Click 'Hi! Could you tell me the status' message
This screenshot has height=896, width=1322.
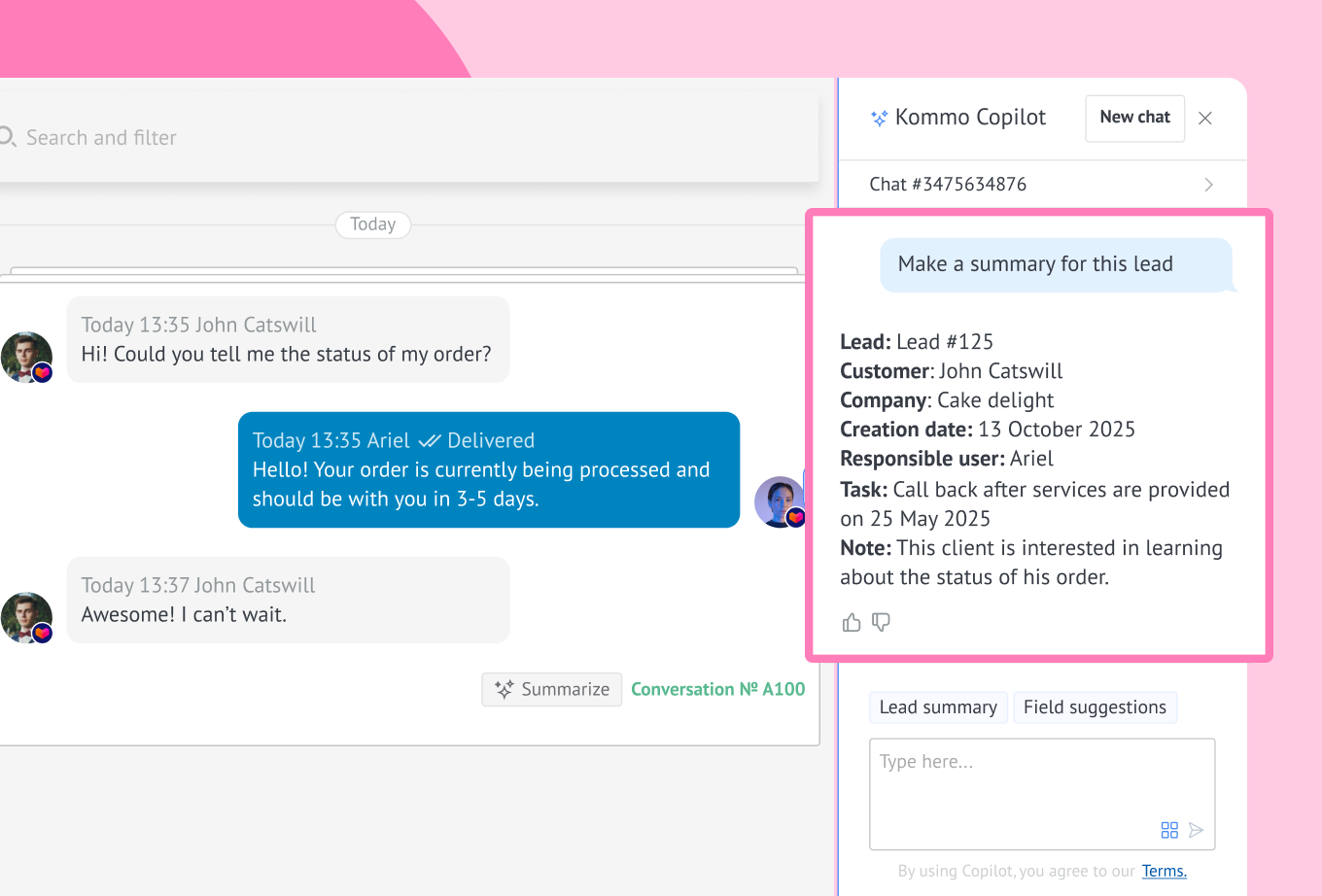coord(288,339)
